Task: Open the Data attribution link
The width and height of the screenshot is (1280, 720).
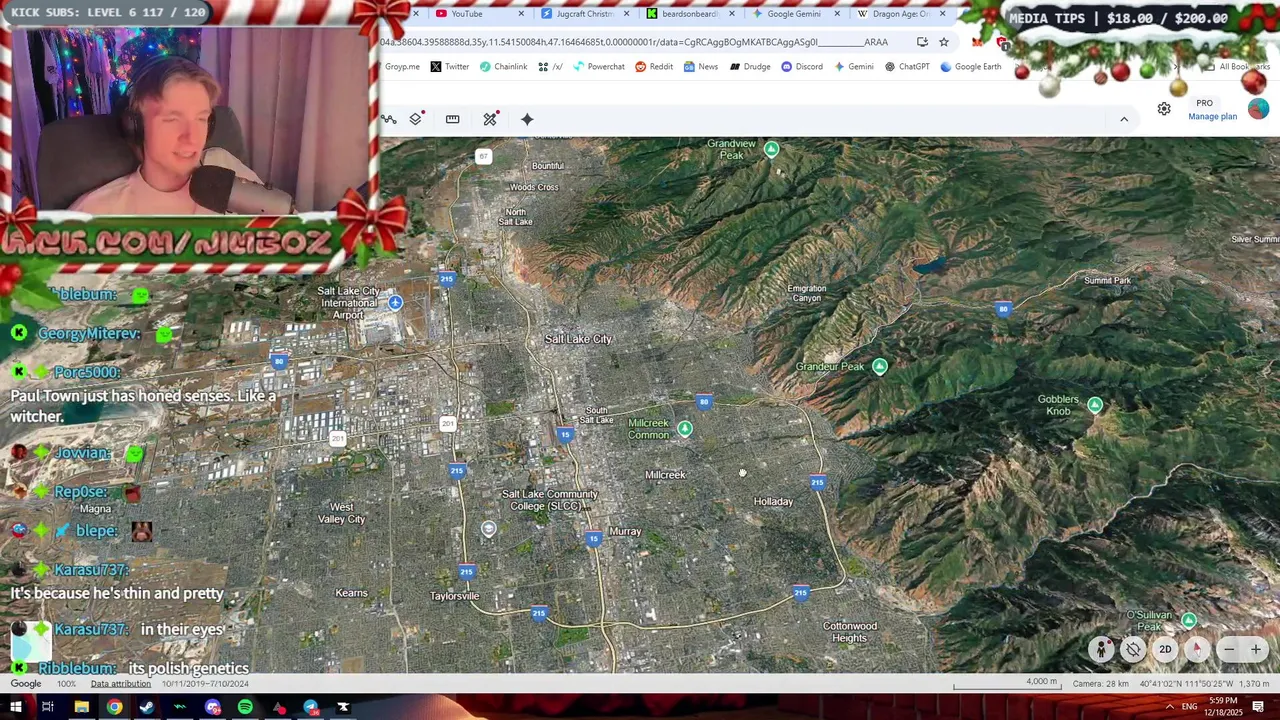Action: (x=120, y=684)
